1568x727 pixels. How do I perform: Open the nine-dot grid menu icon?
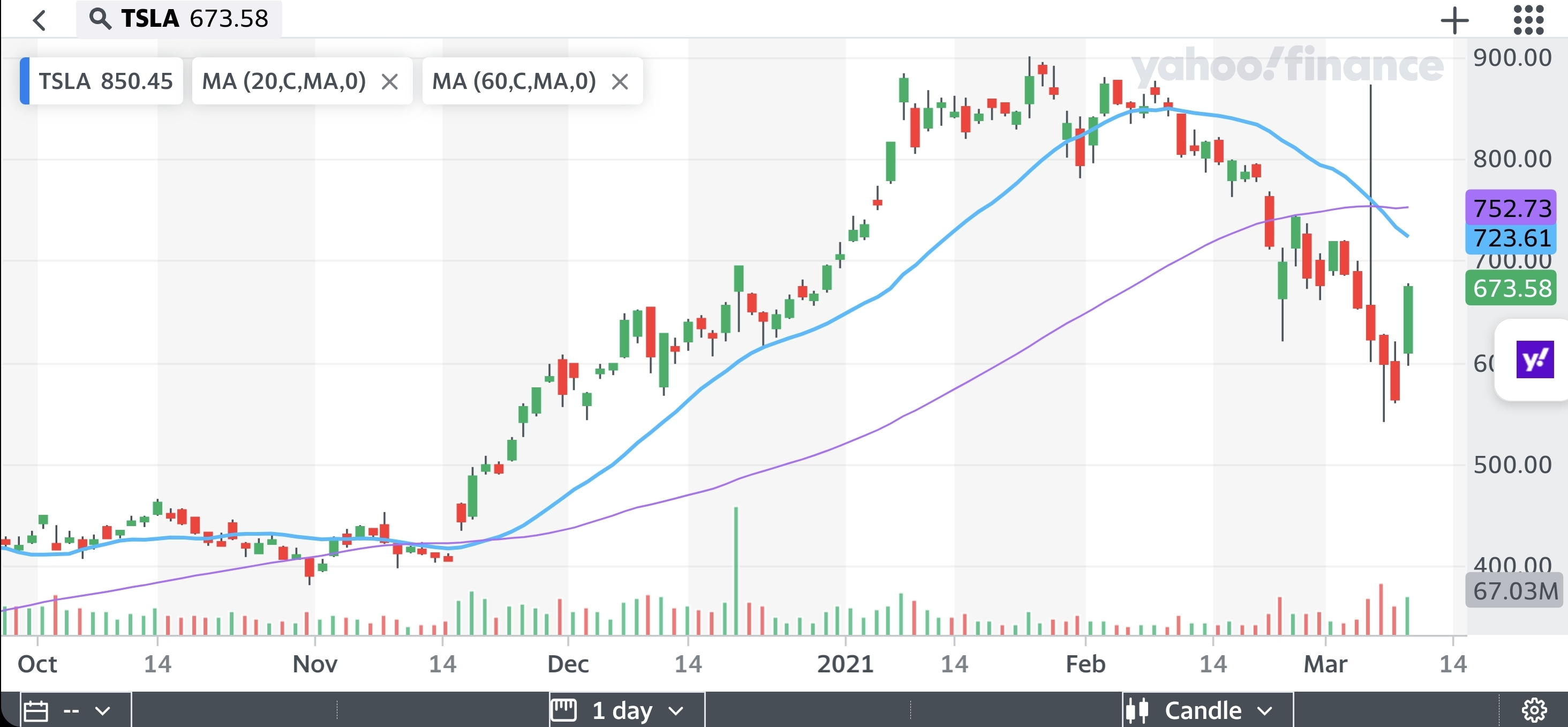coord(1528,19)
